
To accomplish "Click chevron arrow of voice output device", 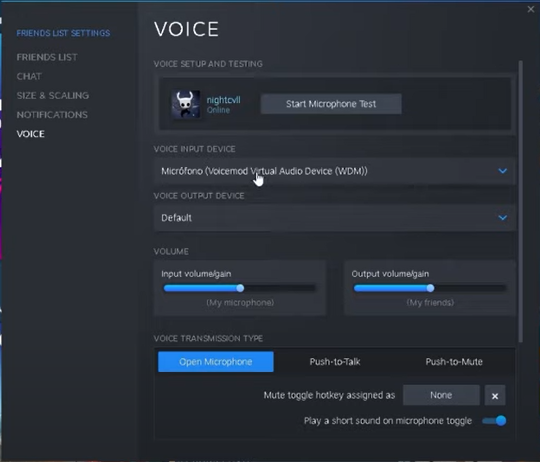I will pos(502,218).
